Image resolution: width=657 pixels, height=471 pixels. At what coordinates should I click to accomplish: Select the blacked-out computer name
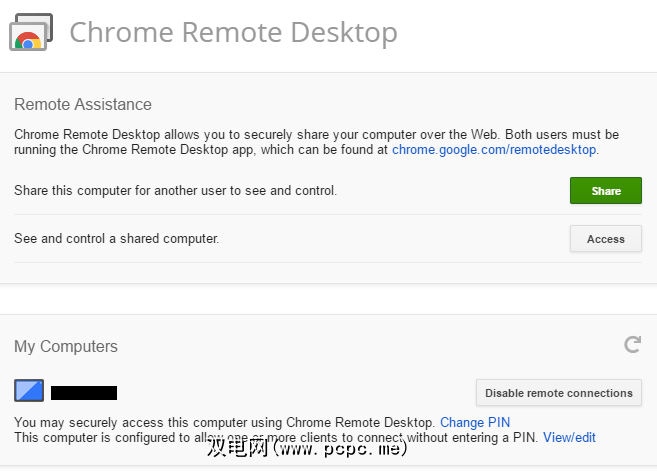(84, 393)
